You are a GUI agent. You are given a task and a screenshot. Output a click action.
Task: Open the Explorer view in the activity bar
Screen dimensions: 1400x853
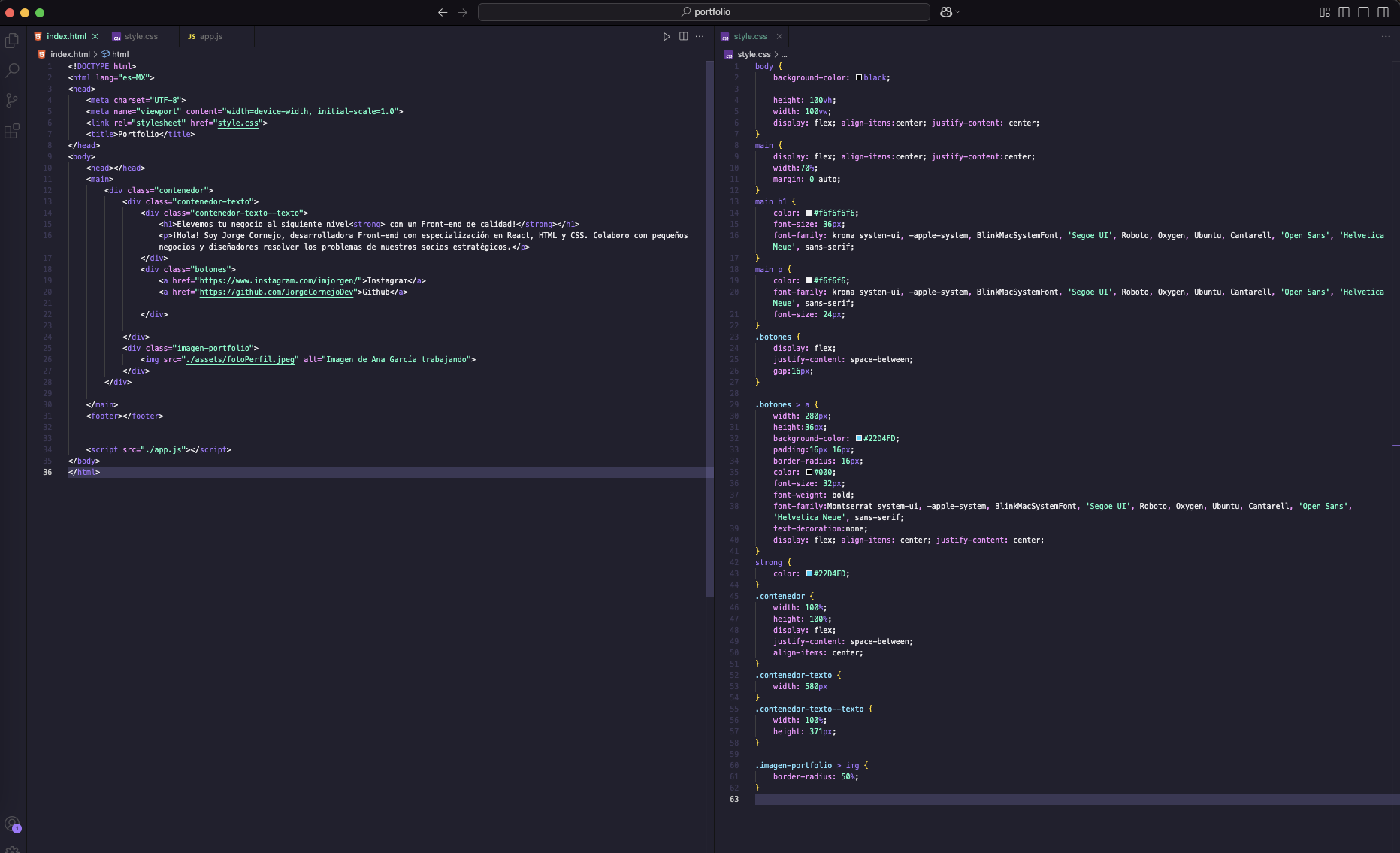coord(12,41)
